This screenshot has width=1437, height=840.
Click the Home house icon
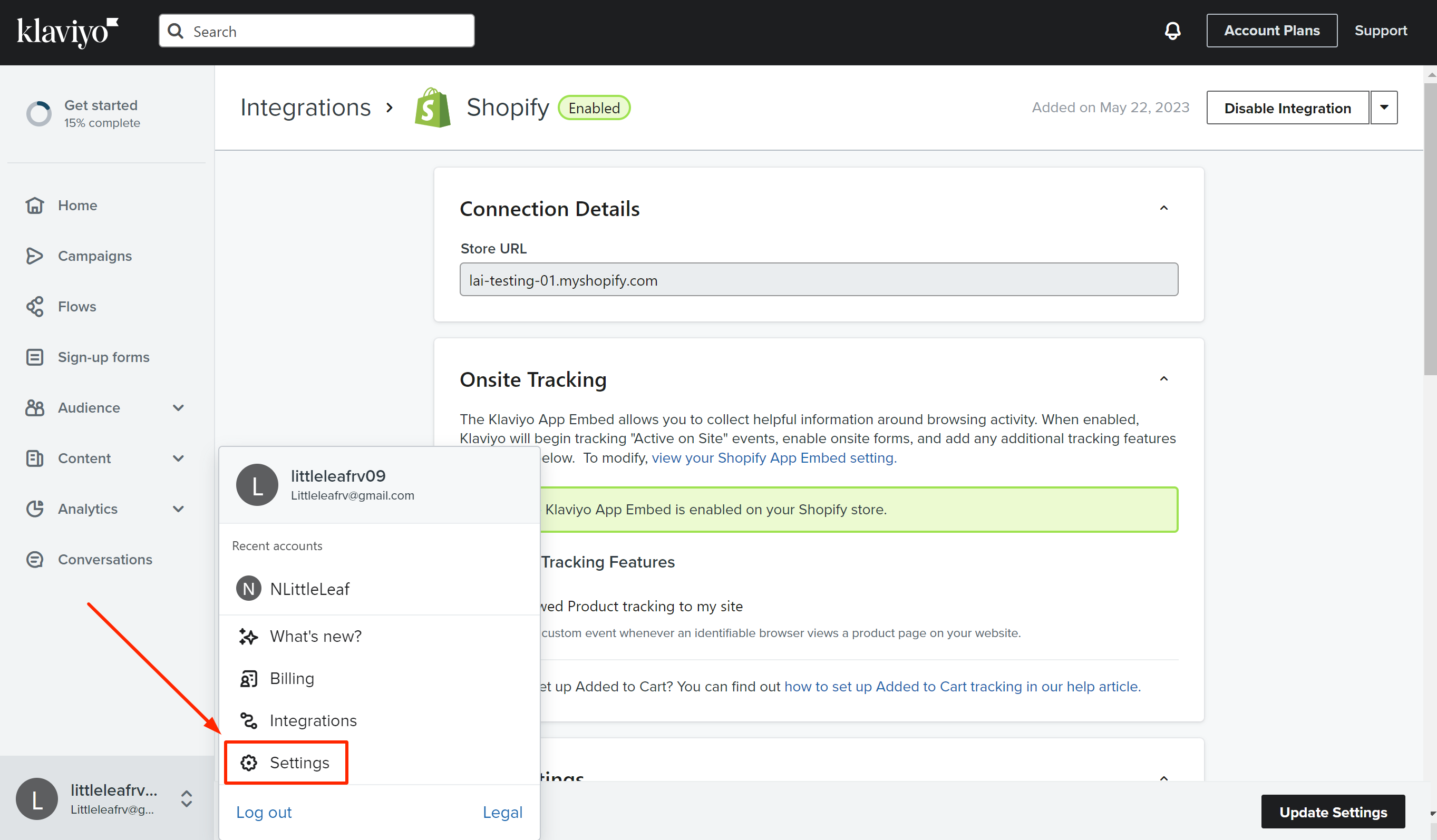(x=35, y=205)
